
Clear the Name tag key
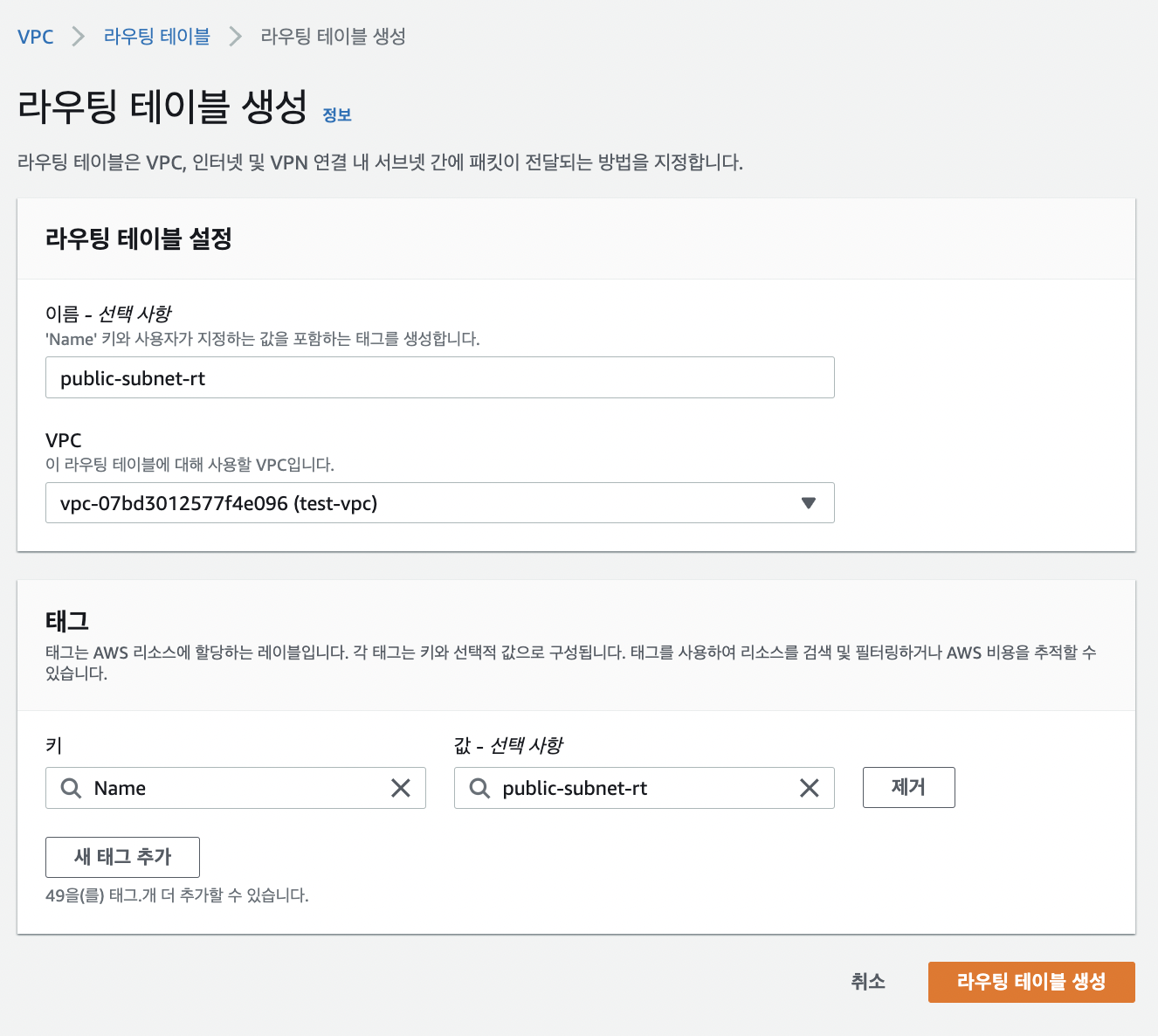pos(401,788)
